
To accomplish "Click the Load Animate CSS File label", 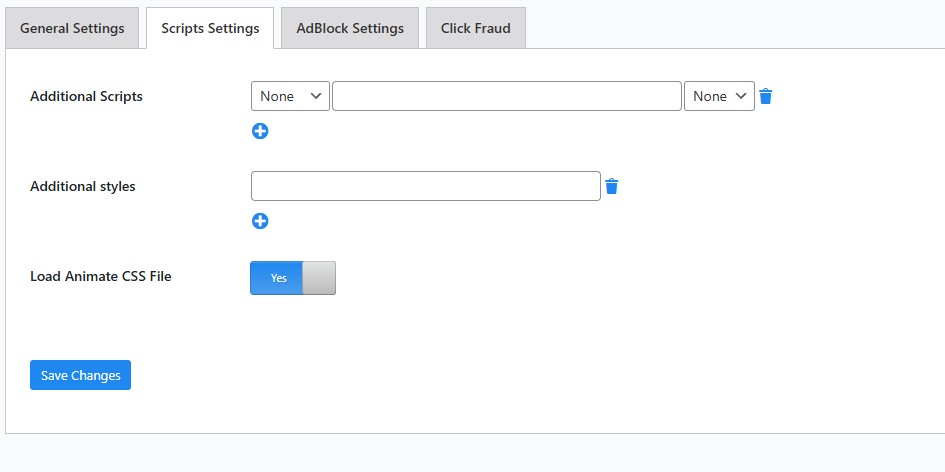I will (x=101, y=276).
